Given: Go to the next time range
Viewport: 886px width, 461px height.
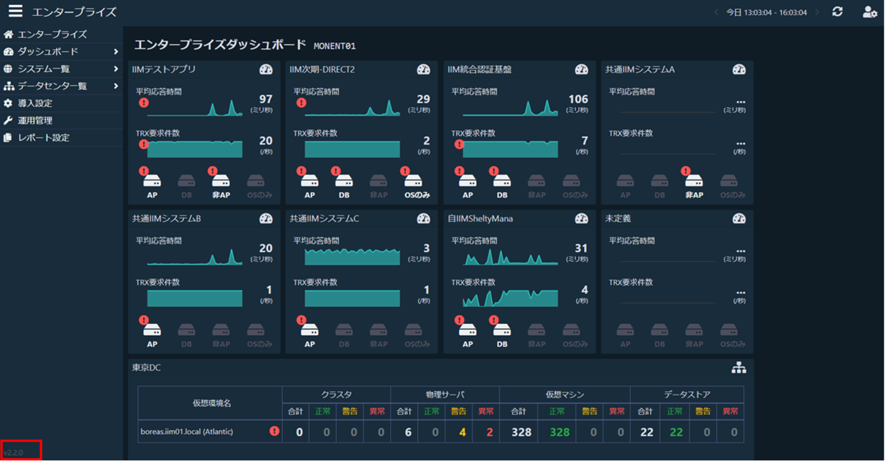Looking at the screenshot, I should pos(816,12).
